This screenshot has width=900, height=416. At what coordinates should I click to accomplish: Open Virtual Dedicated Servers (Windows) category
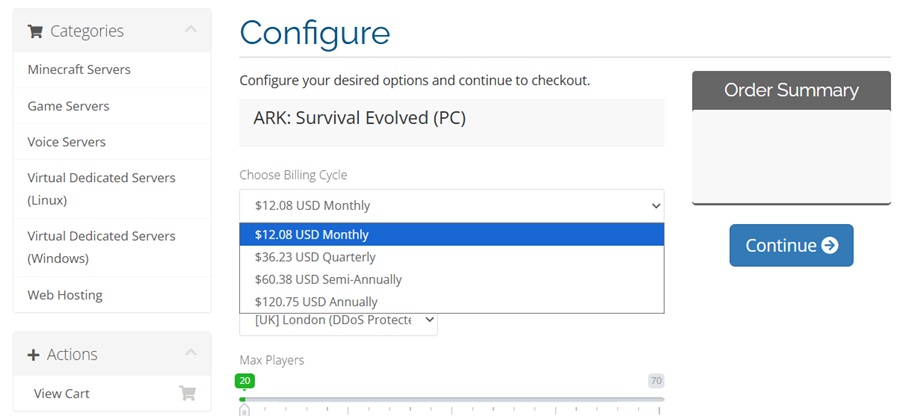click(112, 247)
